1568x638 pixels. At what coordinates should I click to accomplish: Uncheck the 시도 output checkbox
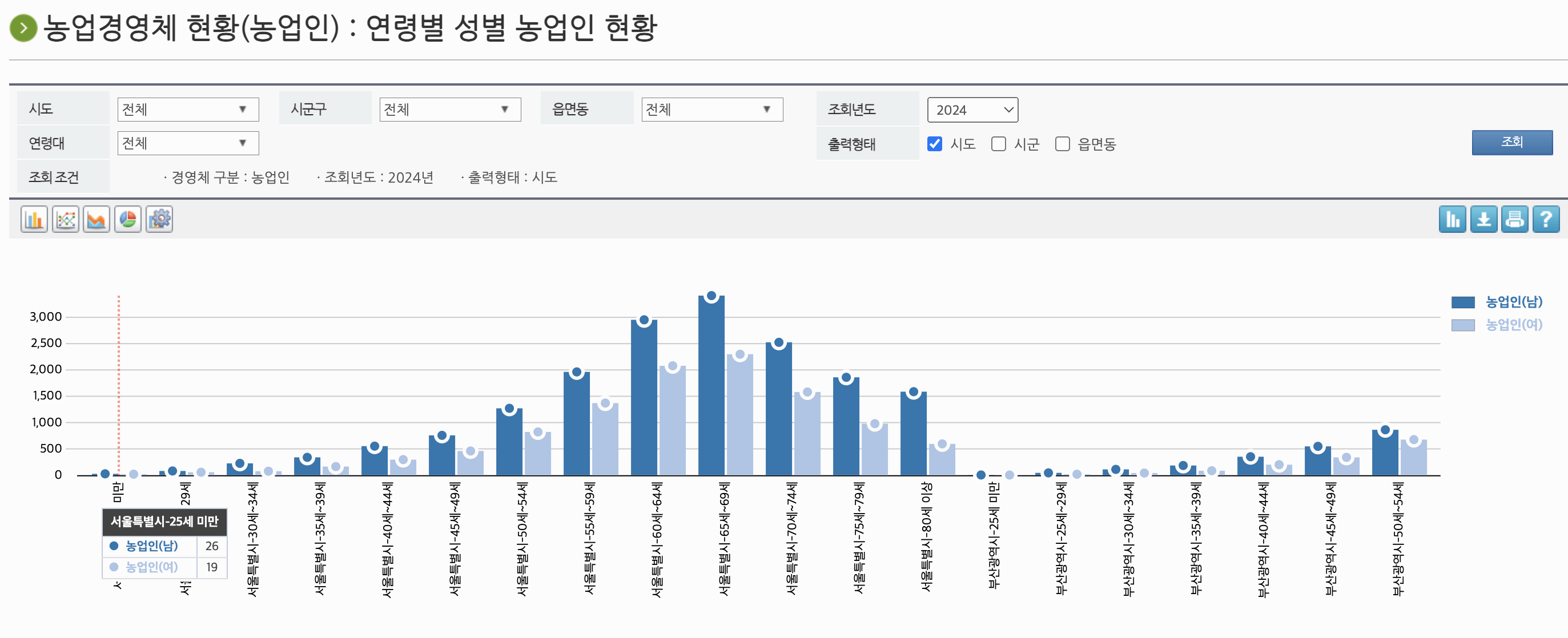pos(934,144)
